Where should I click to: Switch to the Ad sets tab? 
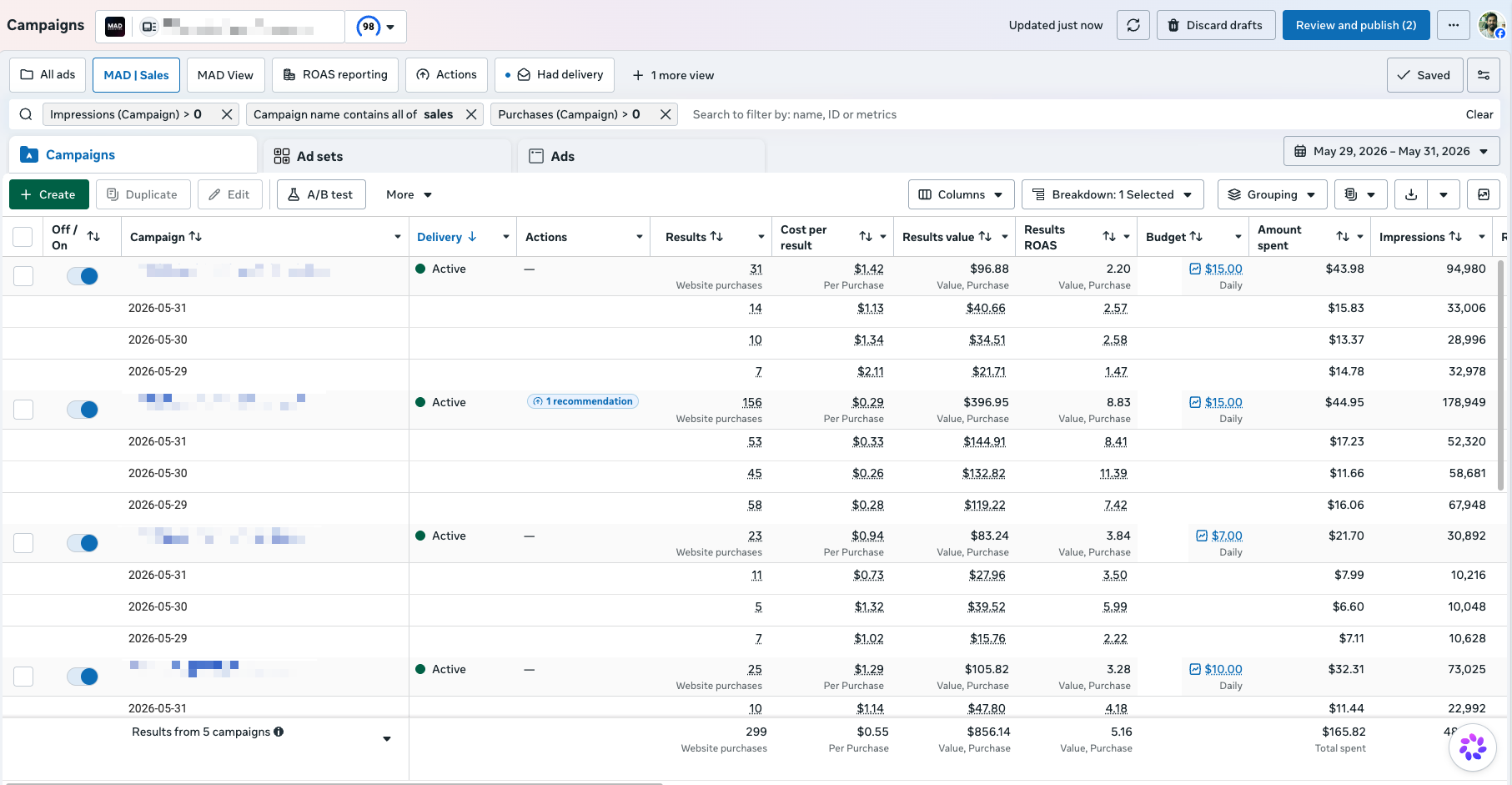[387, 156]
